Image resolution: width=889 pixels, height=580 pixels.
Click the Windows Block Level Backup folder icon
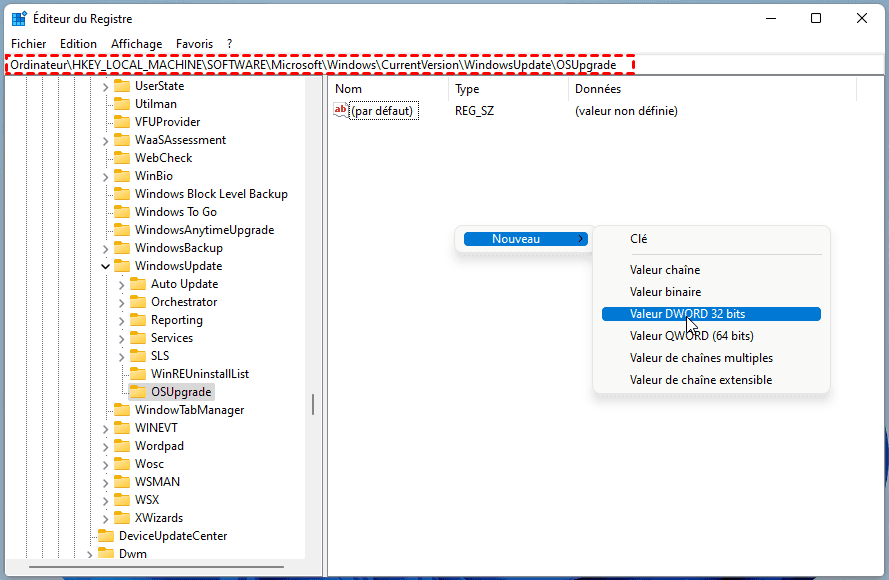click(x=122, y=194)
